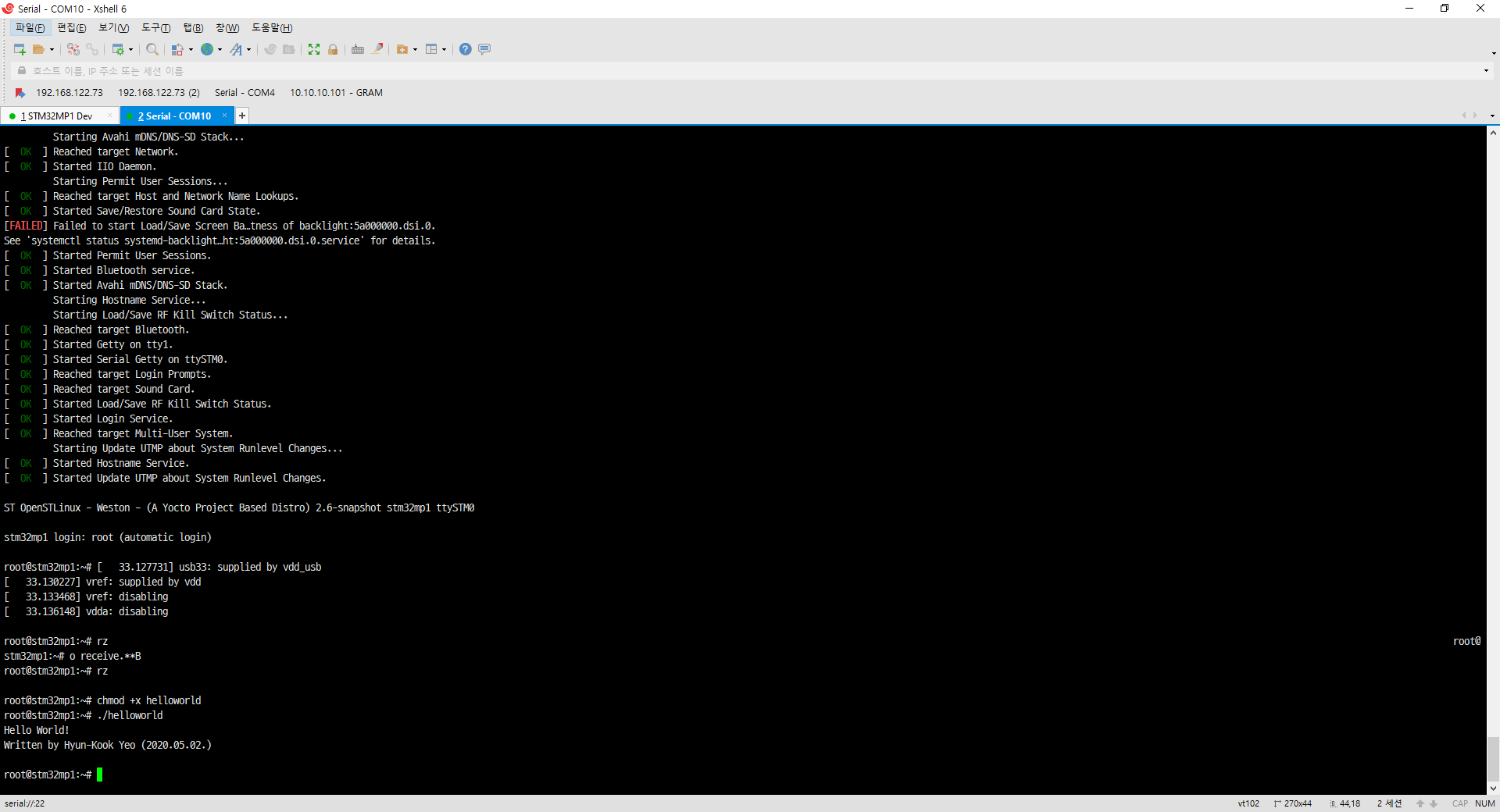This screenshot has height=812, width=1500.
Task: Expand the Encoding globe dropdown arrow
Action: click(x=220, y=49)
